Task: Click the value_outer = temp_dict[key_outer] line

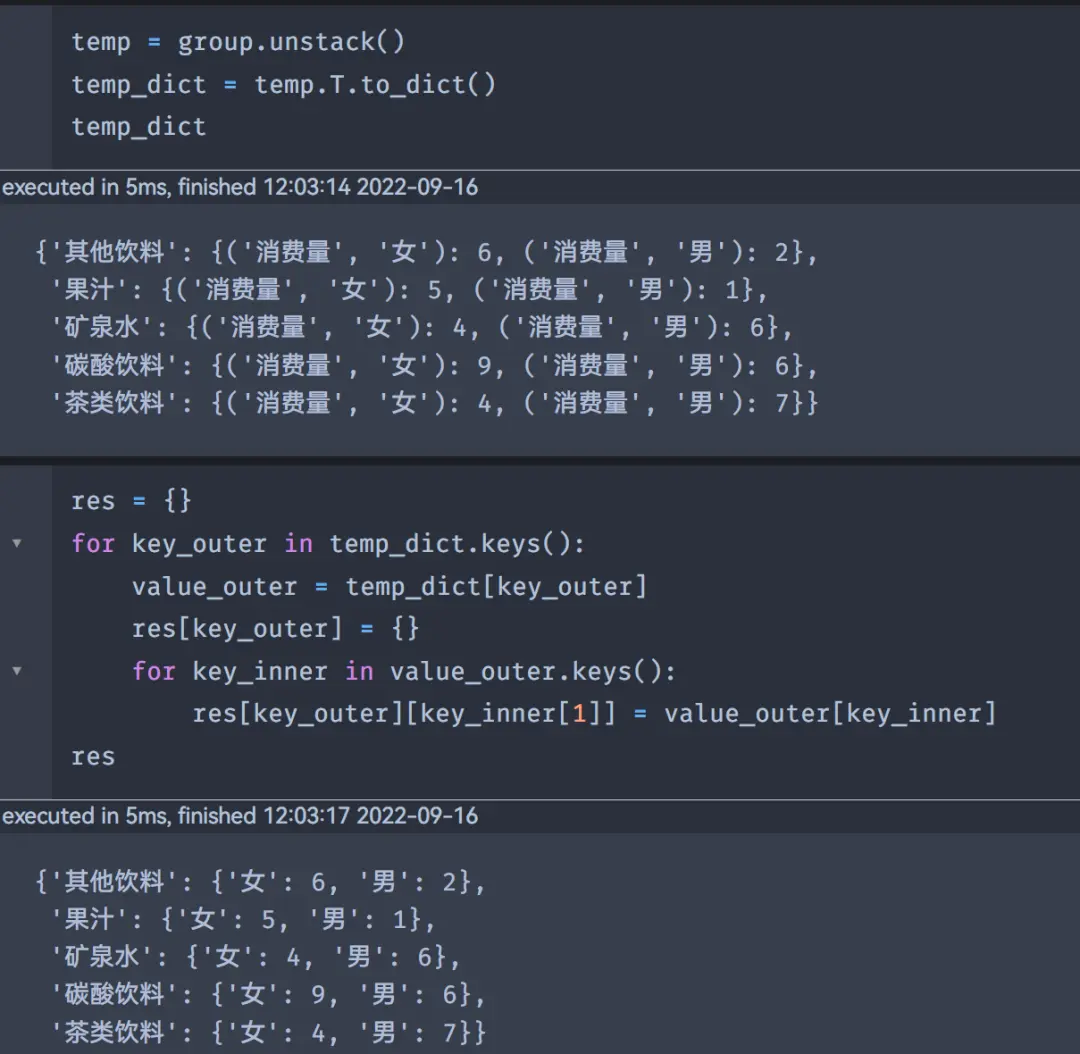Action: pyautogui.click(x=390, y=587)
